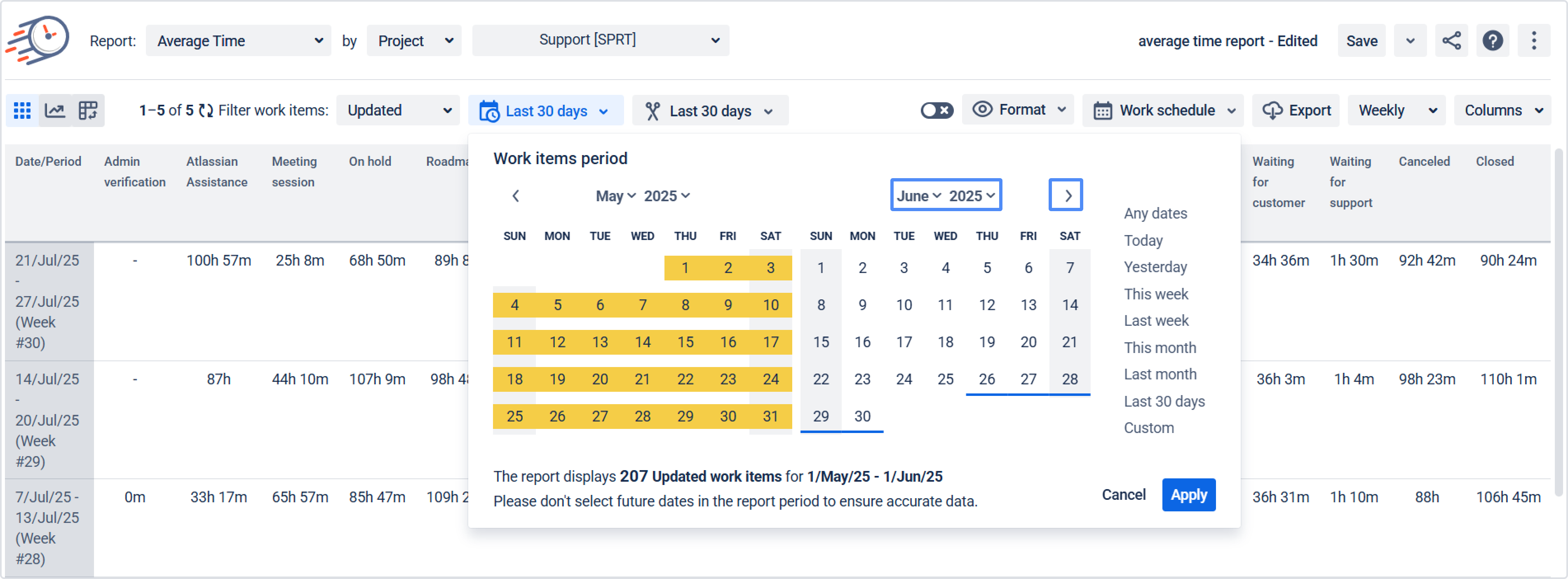The height and width of the screenshot is (579, 1568).
Task: Click the share report icon
Action: [1451, 41]
